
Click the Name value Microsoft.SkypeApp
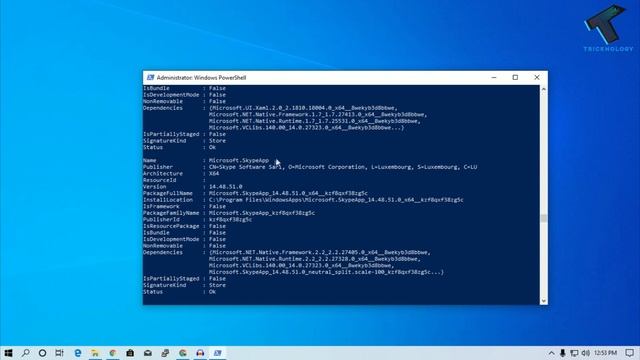[239, 160]
